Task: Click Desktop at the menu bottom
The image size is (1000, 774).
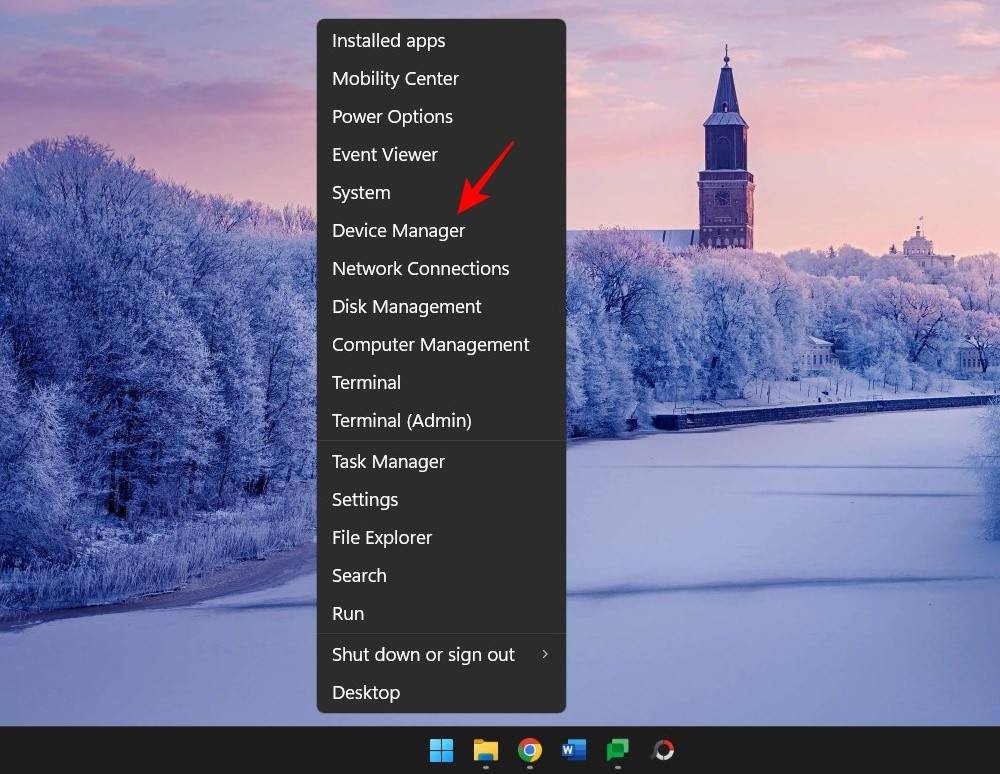Action: tap(366, 693)
